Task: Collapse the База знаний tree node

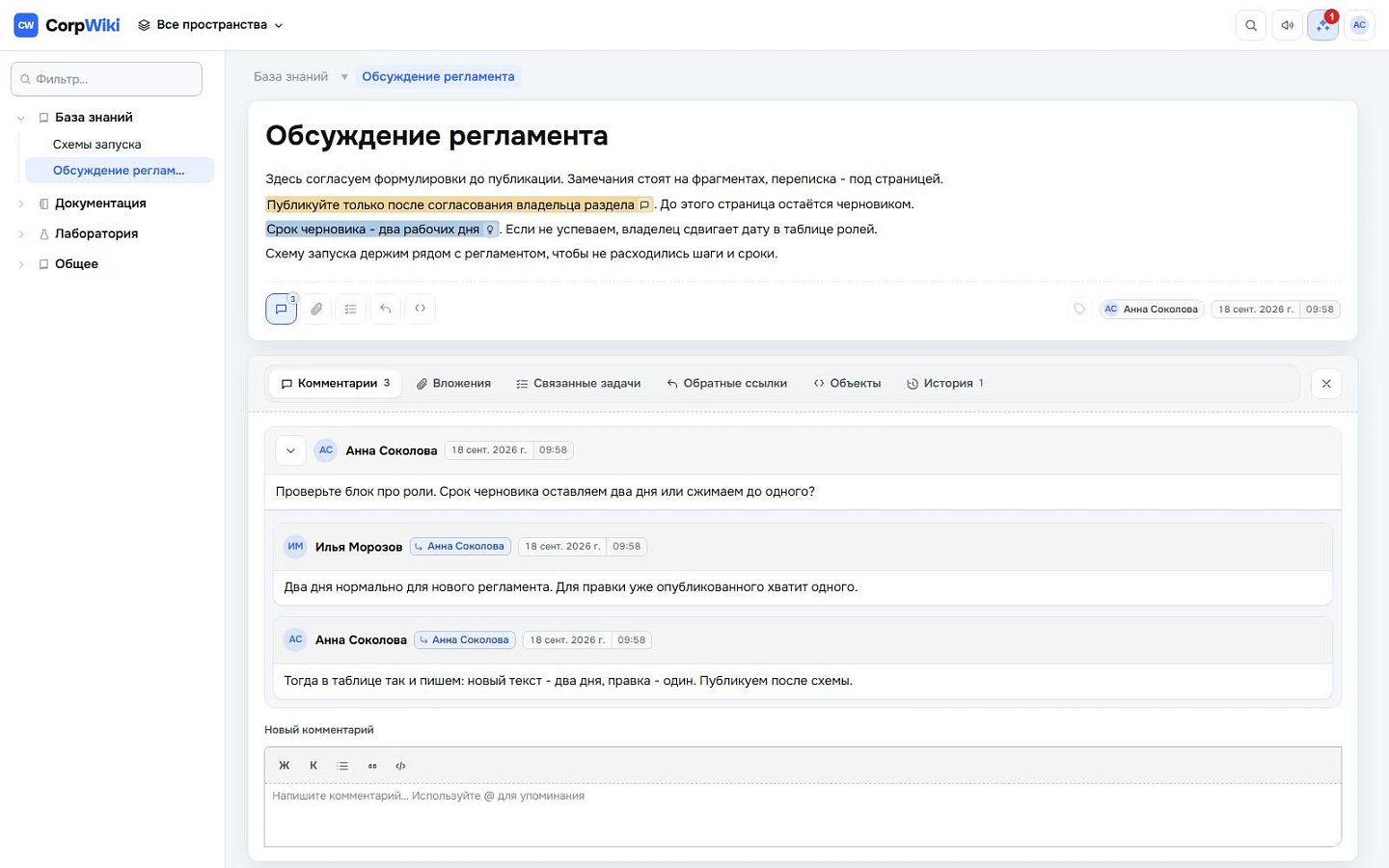Action: (x=21, y=118)
